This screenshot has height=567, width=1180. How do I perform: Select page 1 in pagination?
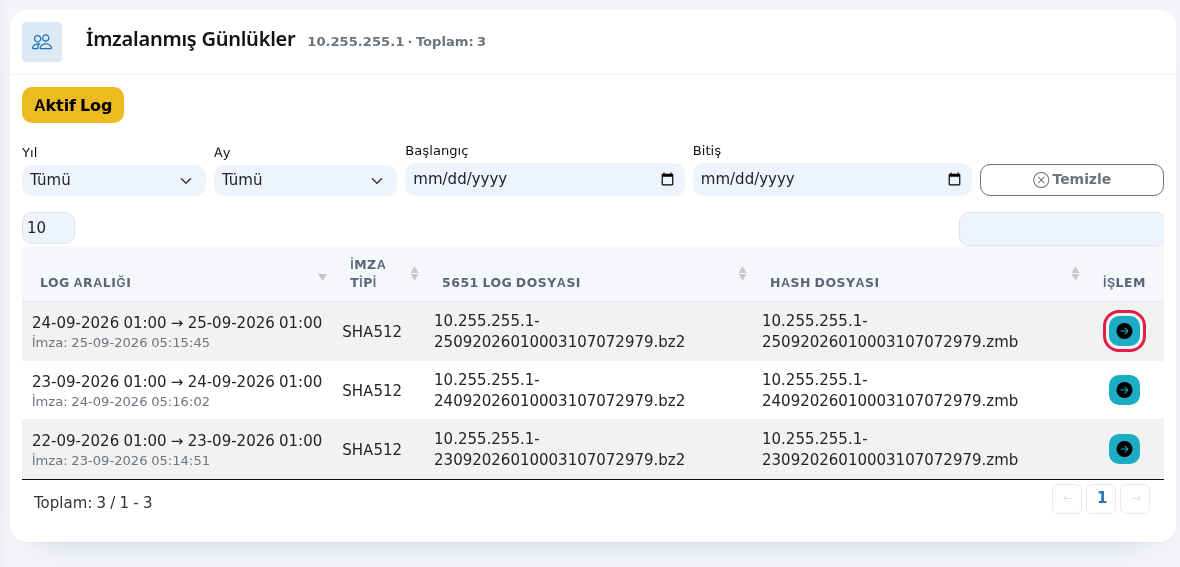click(1101, 498)
